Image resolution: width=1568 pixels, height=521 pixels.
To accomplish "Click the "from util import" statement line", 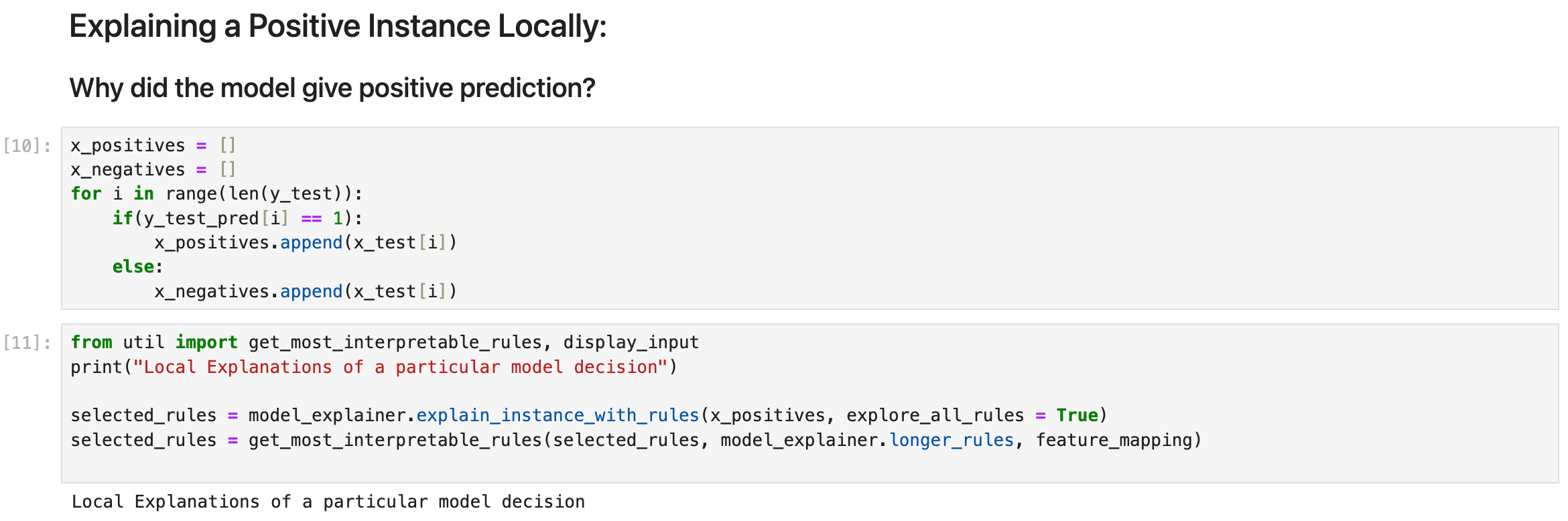I will pos(154,342).
